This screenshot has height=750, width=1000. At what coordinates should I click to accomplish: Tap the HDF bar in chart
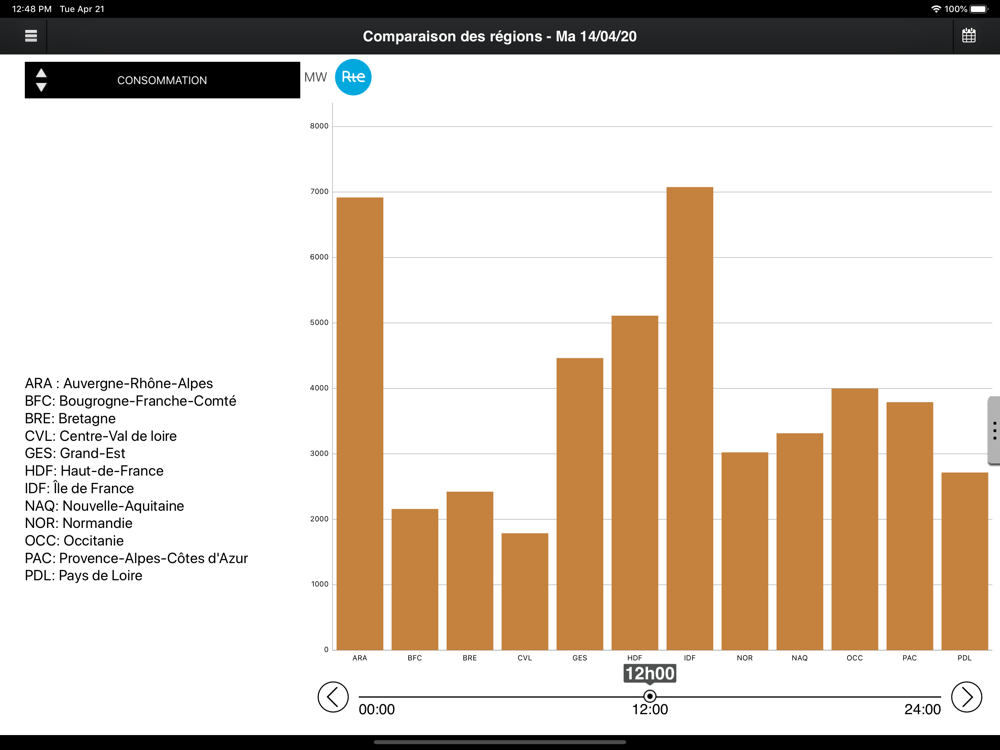click(635, 483)
